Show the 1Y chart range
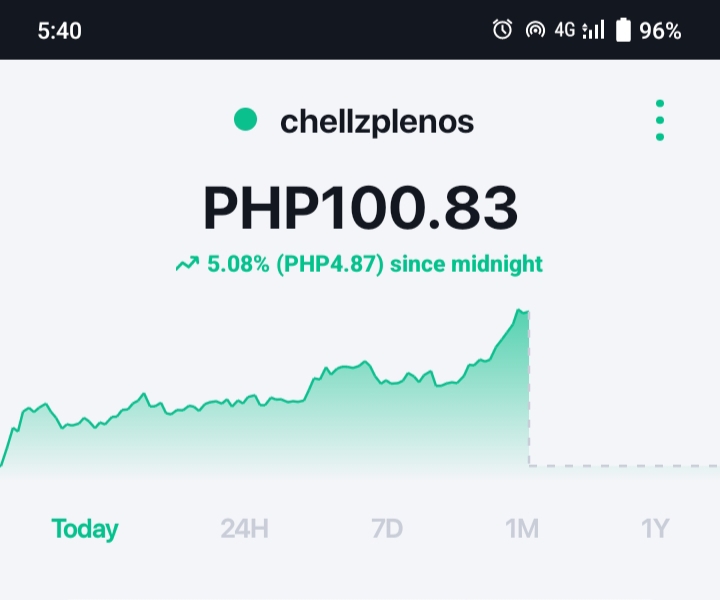720x600 pixels. (655, 529)
